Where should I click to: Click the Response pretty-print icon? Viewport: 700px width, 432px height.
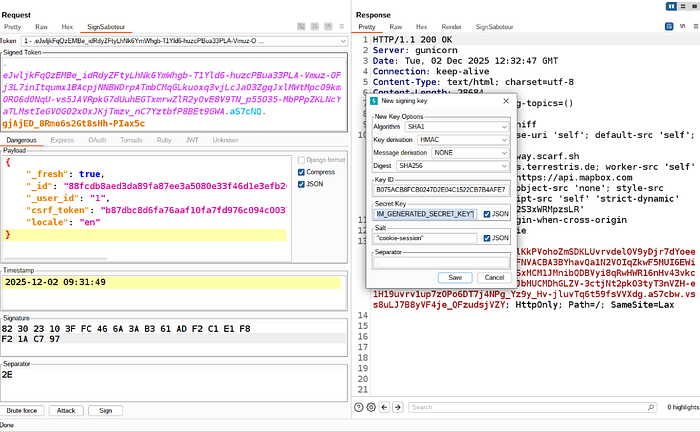pos(669,27)
